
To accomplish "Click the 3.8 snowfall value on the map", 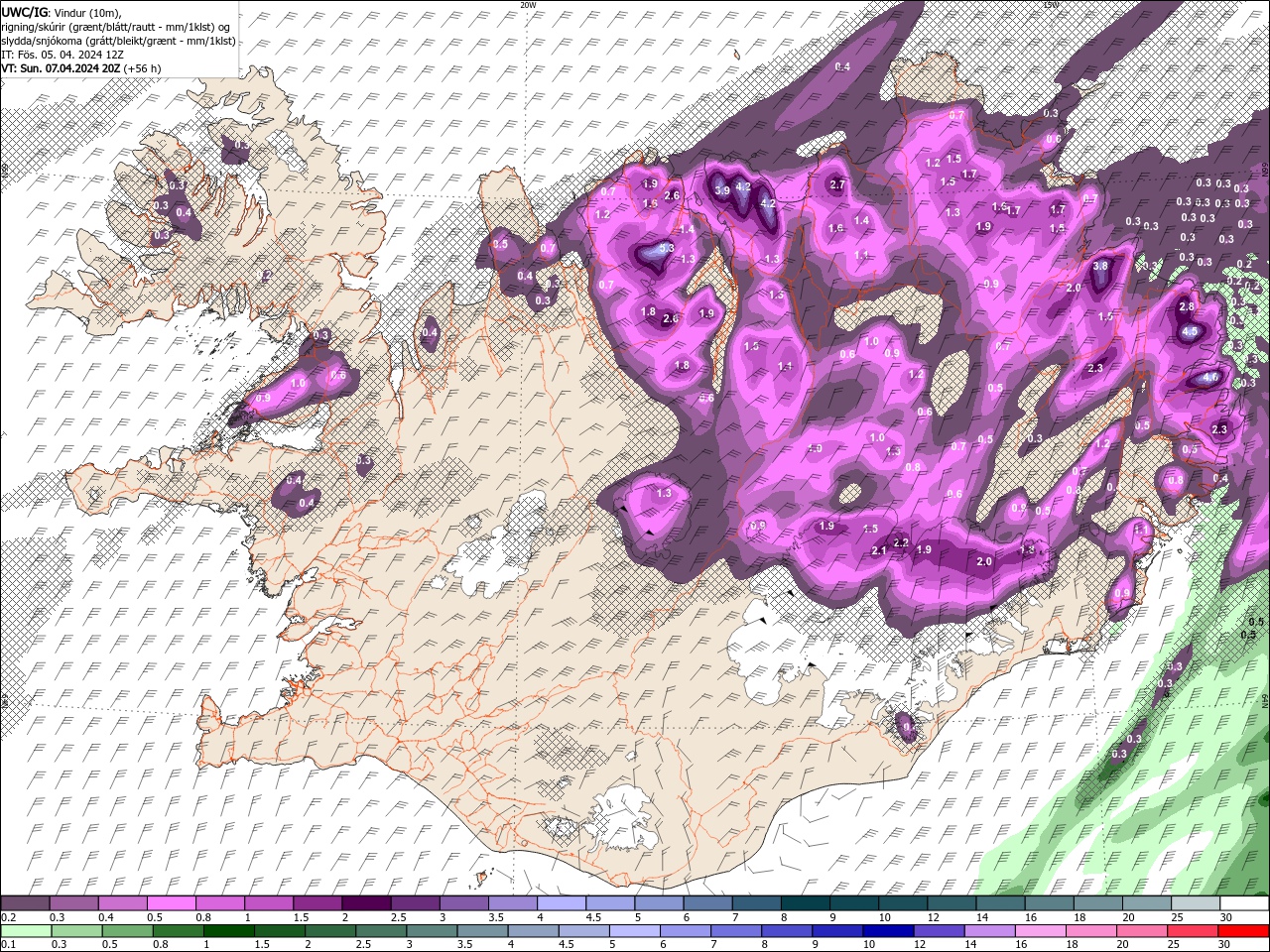I will [1100, 267].
